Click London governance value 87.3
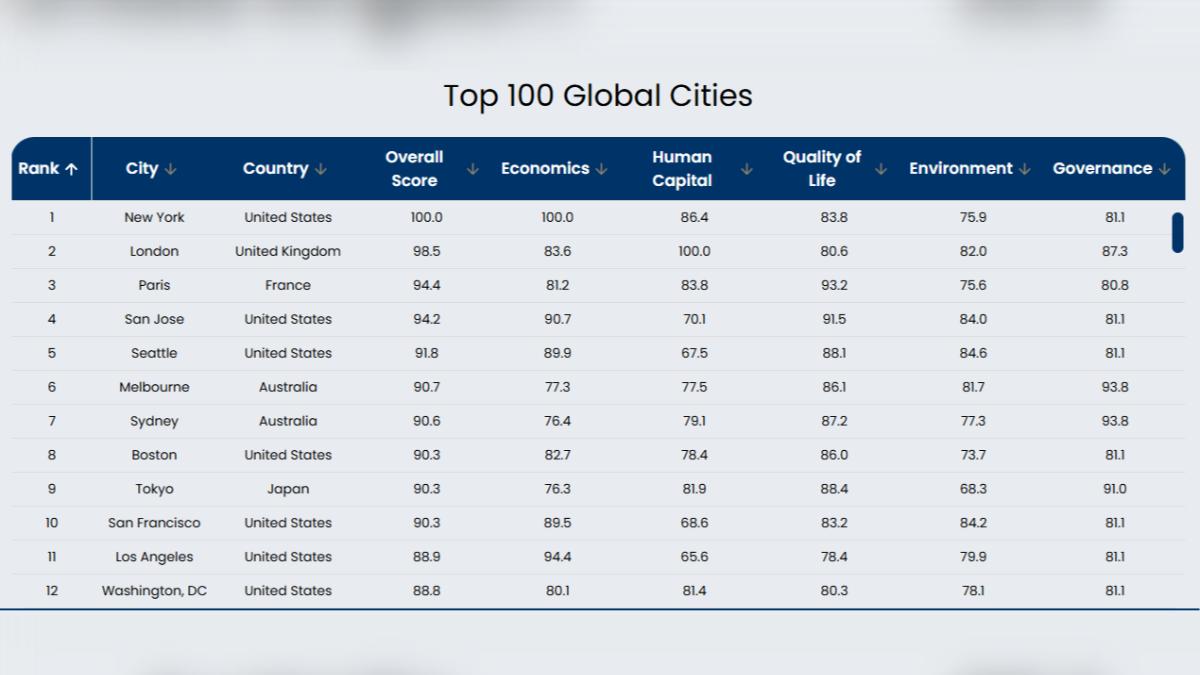 click(1115, 251)
